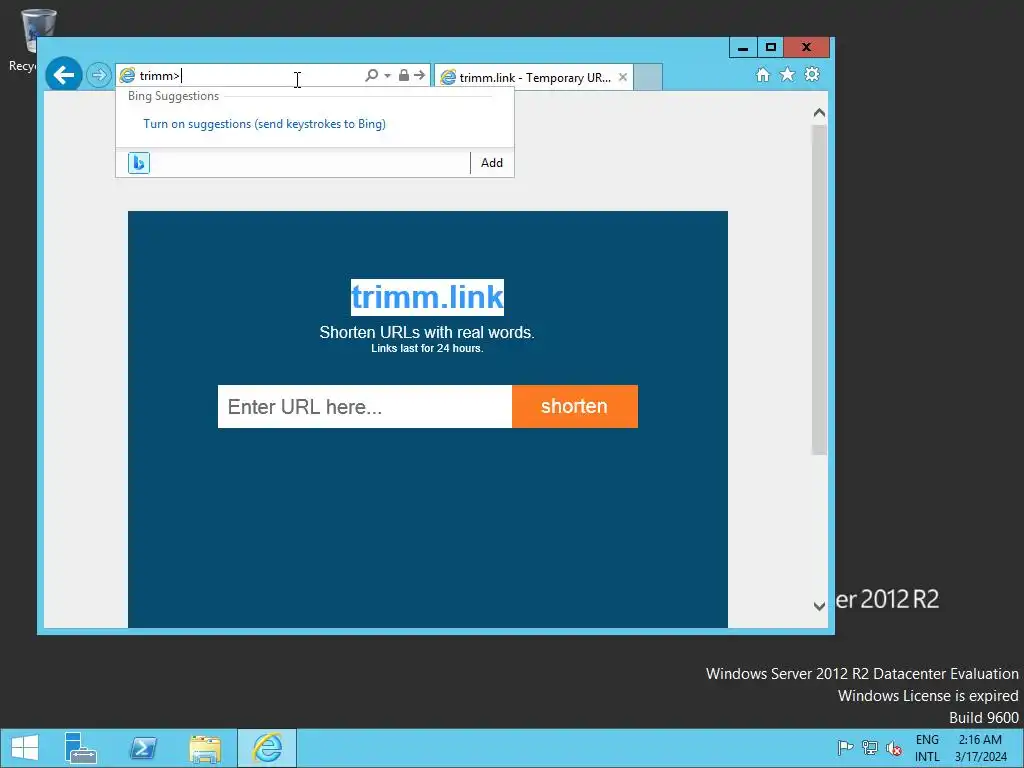Click scrollbar up arrow in browser
The width and height of the screenshot is (1024, 768).
coord(819,113)
